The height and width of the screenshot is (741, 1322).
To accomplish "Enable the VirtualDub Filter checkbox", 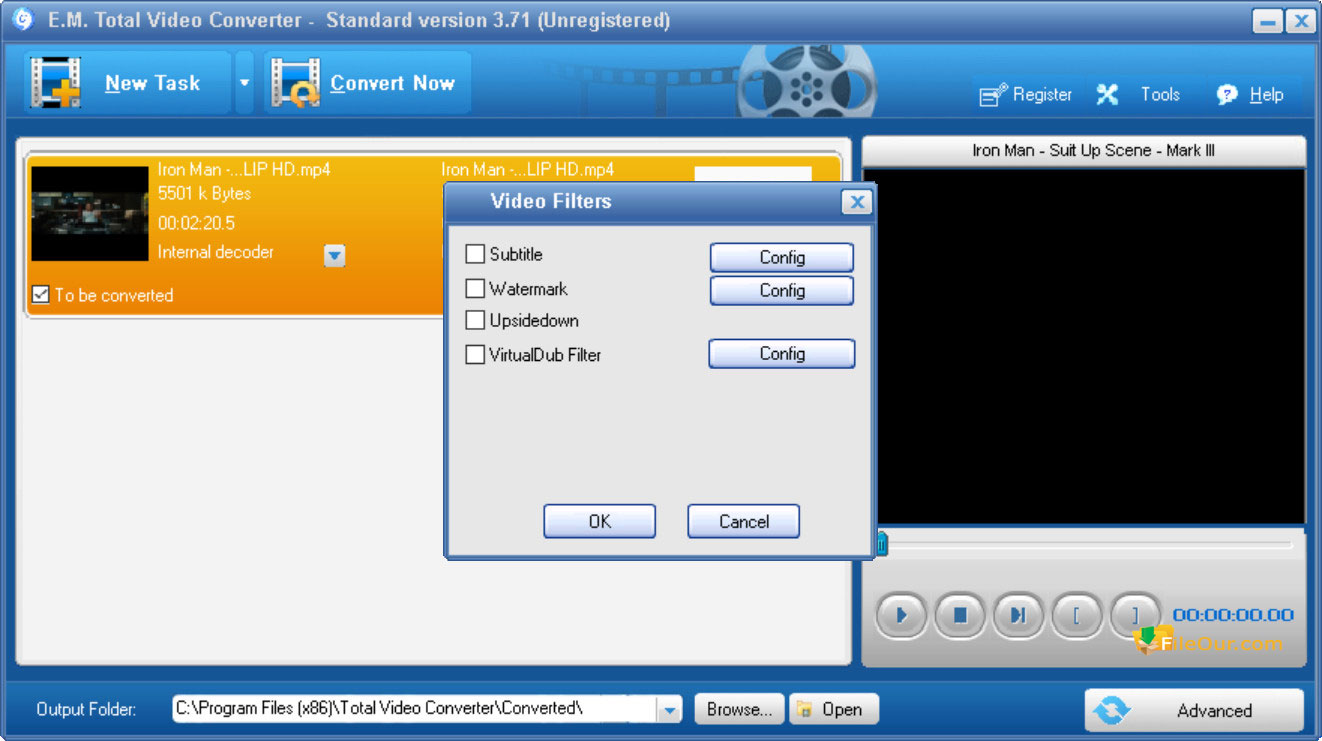I will point(475,354).
